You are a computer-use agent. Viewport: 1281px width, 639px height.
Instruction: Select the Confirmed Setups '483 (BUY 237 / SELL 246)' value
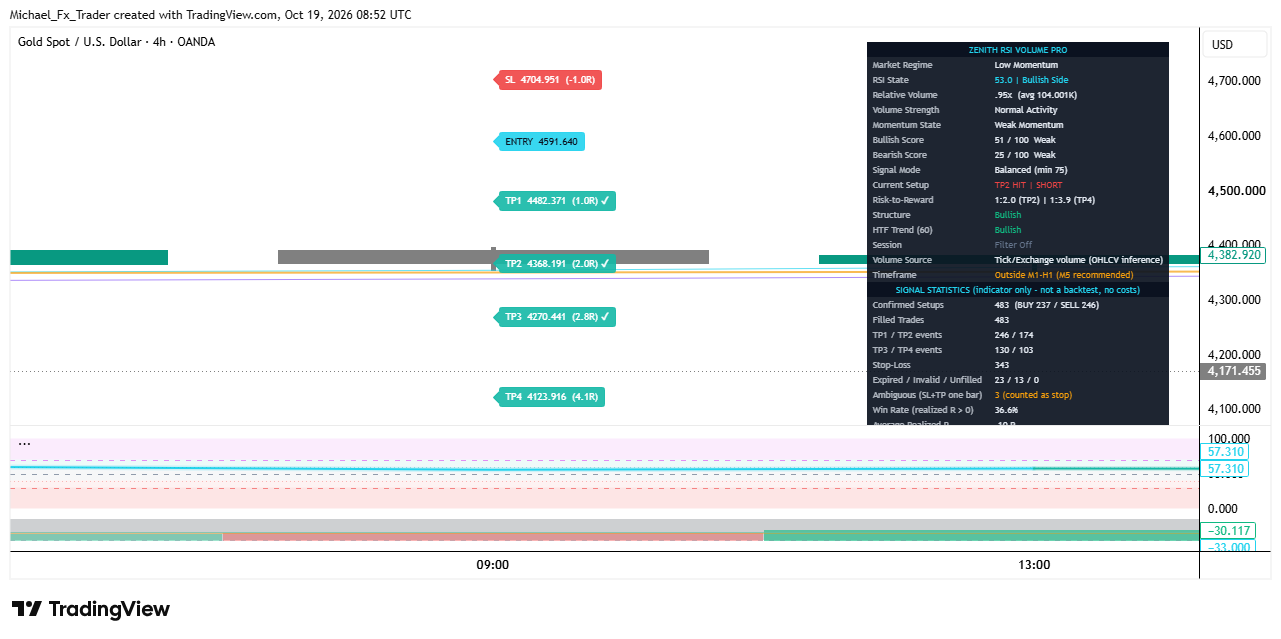pos(1046,305)
